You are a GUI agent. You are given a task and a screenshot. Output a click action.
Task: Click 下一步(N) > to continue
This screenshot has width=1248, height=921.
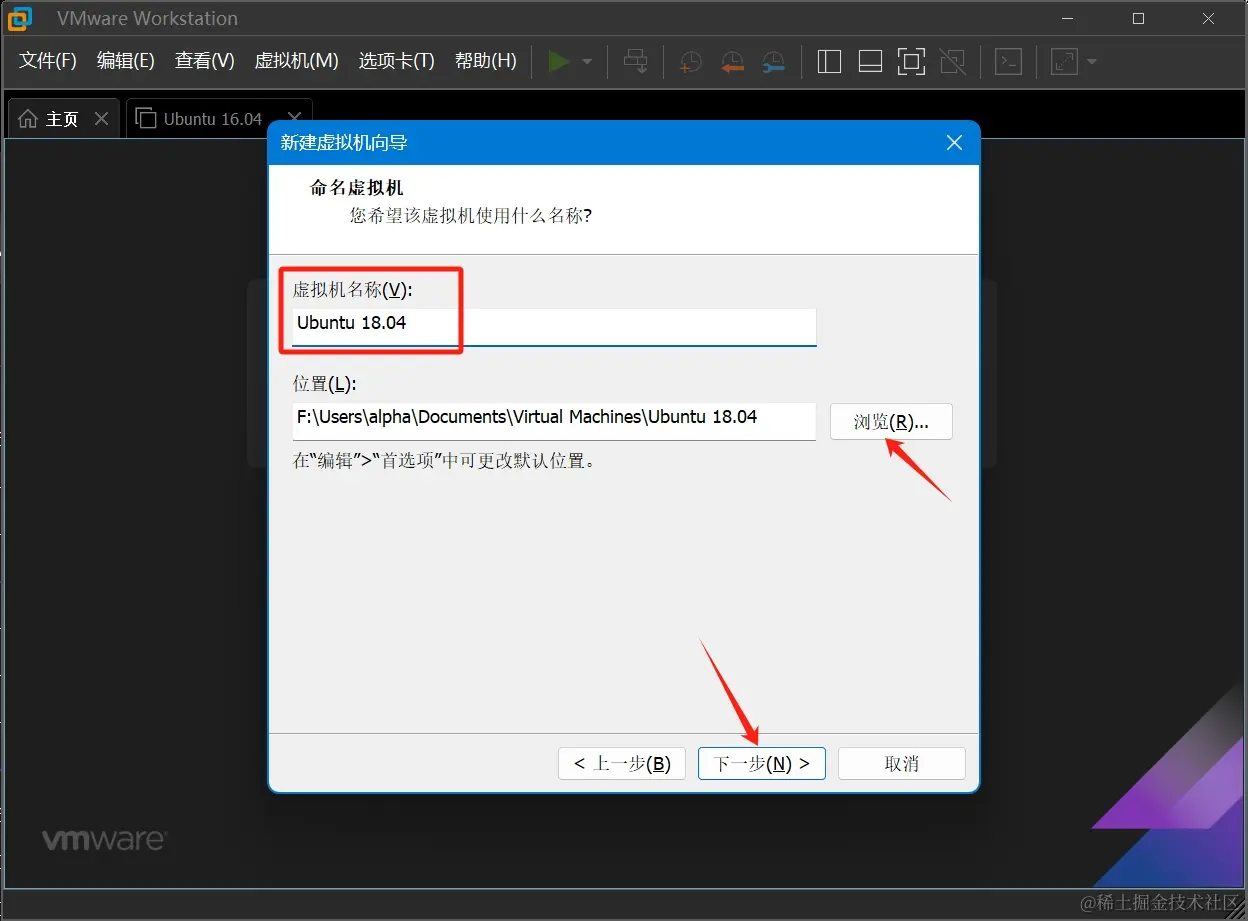[x=762, y=764]
